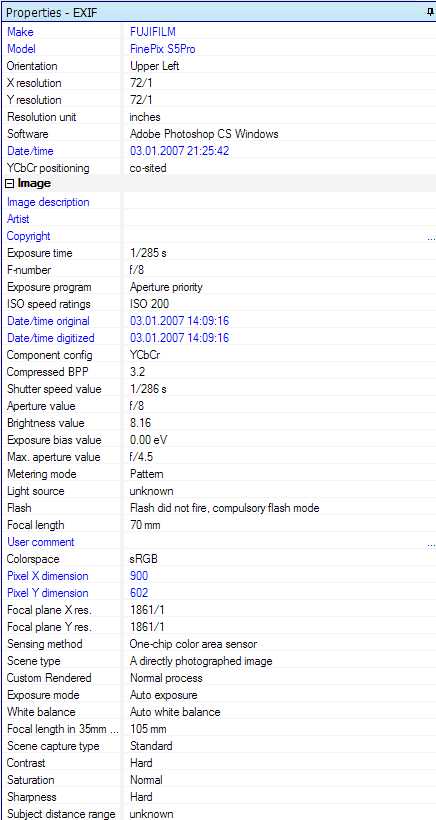Click the pin icon in Properties title bar
The height and width of the screenshot is (820, 436).
click(x=430, y=13)
